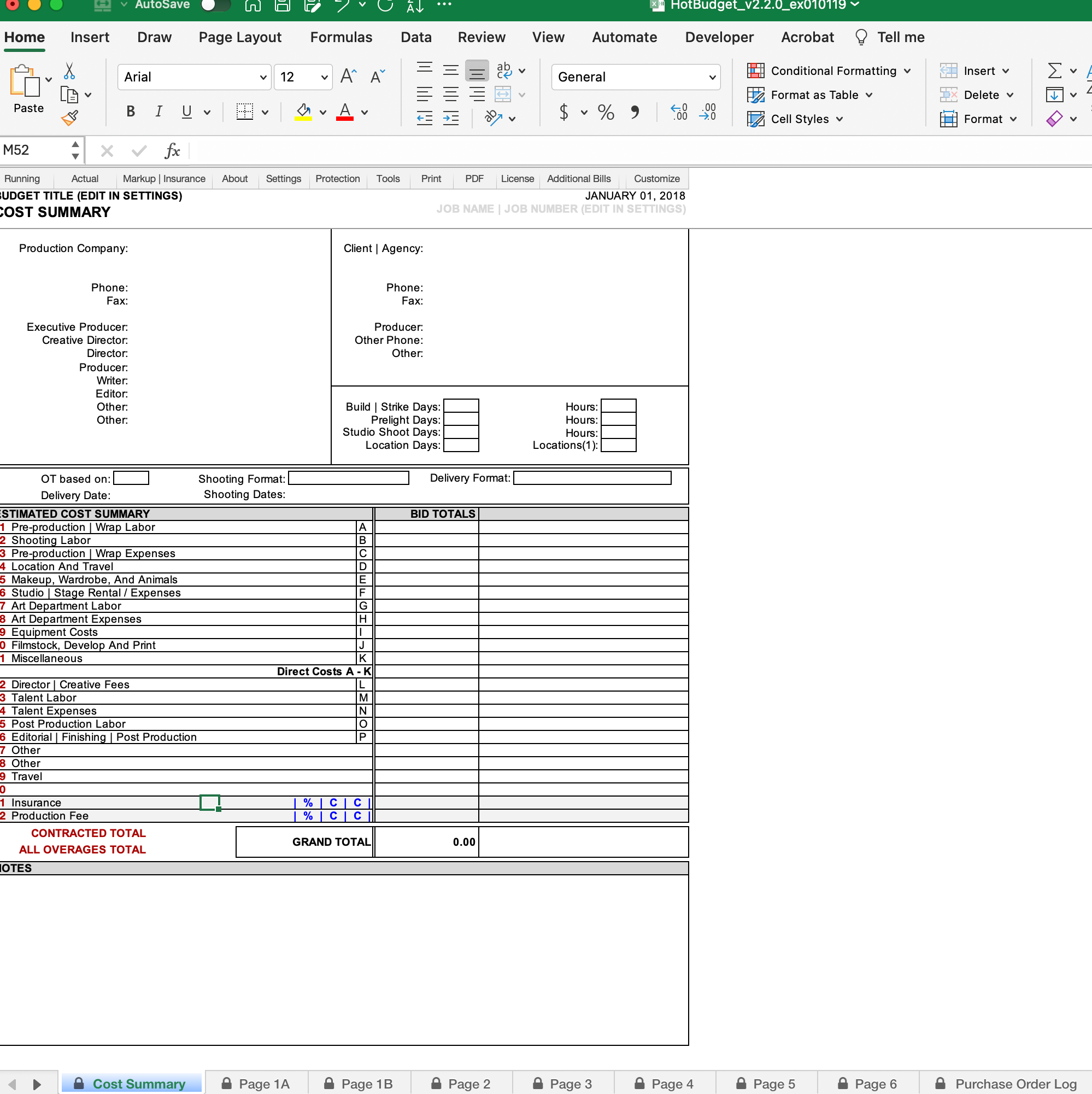Click the Cut scissors icon
The image size is (1092, 1094).
(69, 71)
